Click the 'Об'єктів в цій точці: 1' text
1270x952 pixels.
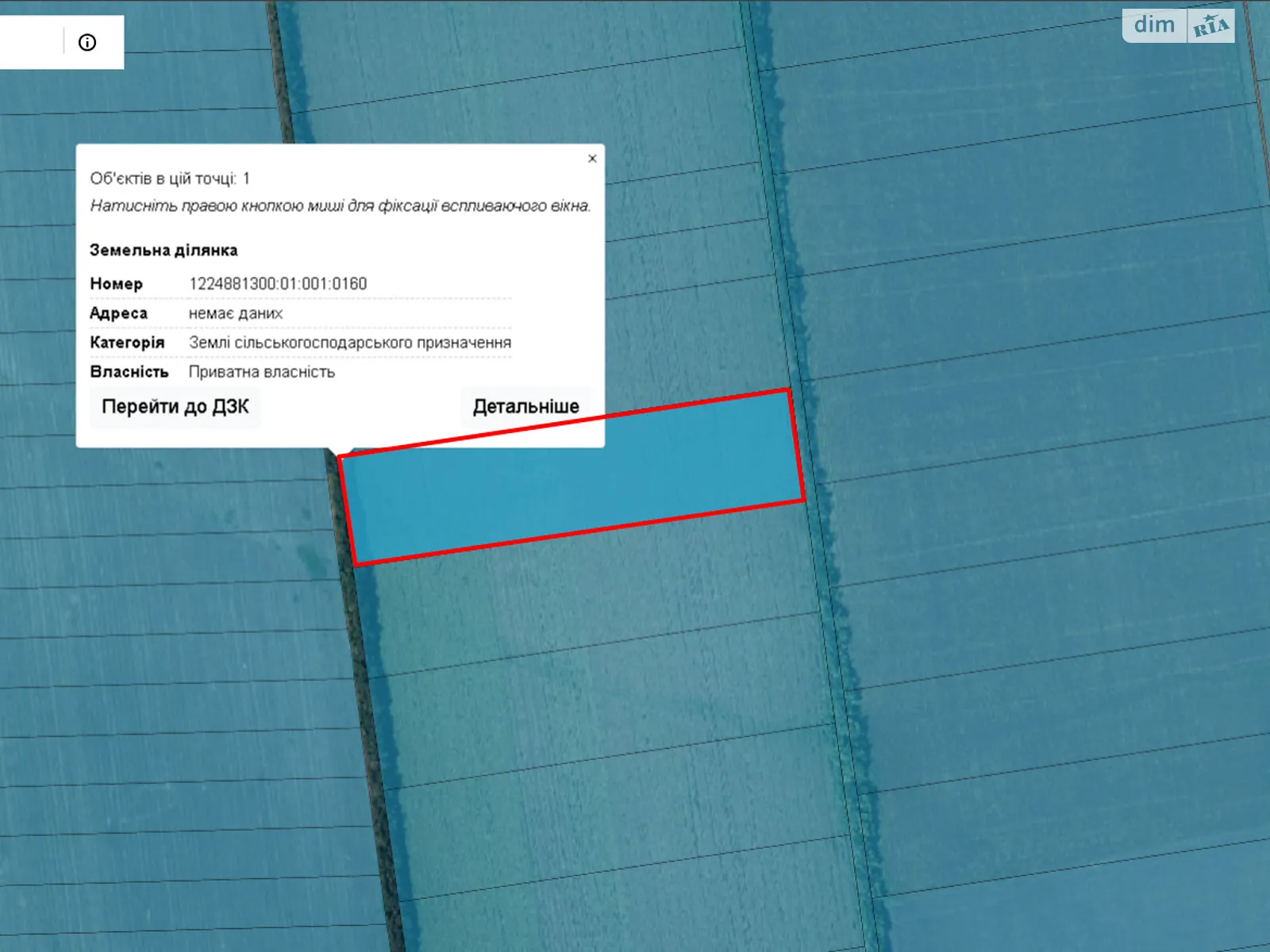(170, 178)
